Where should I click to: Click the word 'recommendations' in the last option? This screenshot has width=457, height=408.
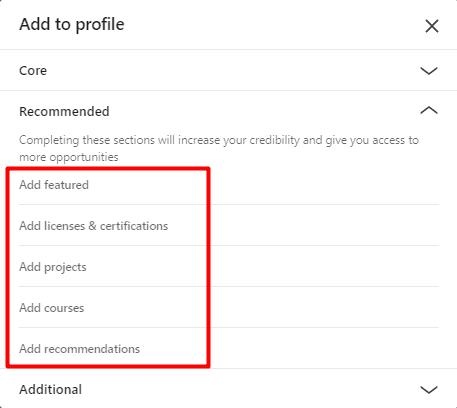click(92, 349)
